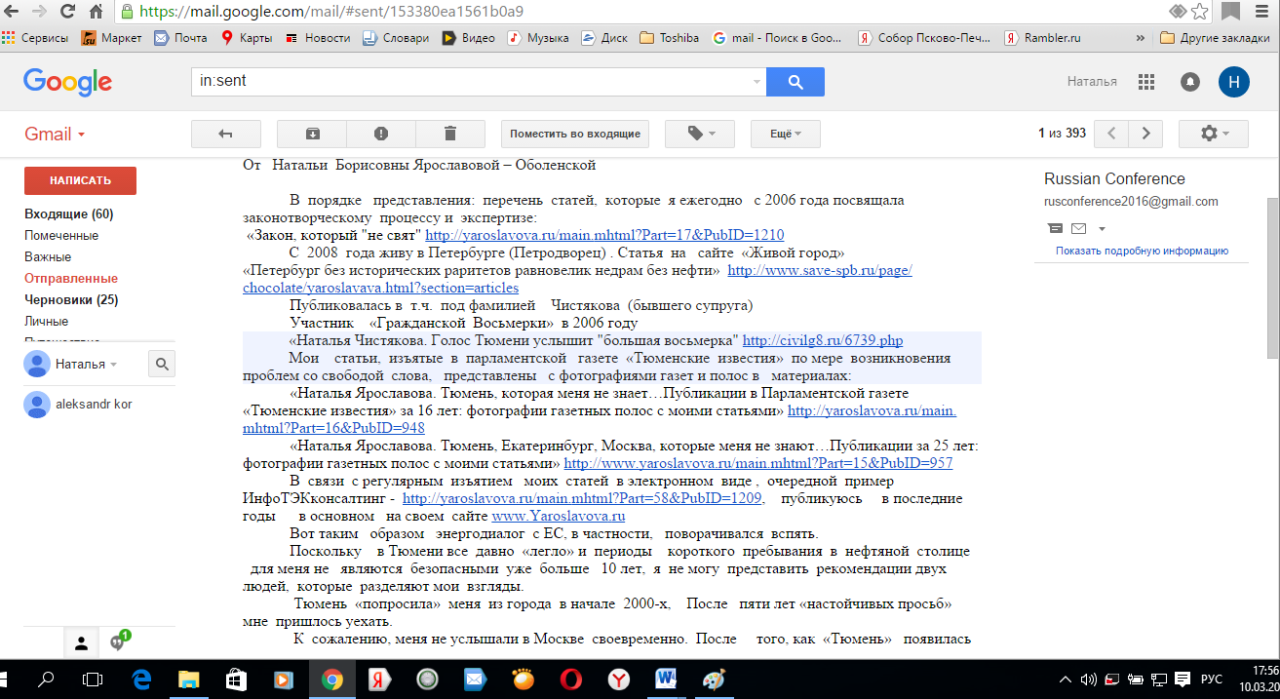
Task: Open the Chrome menu
Action: click(1260, 12)
